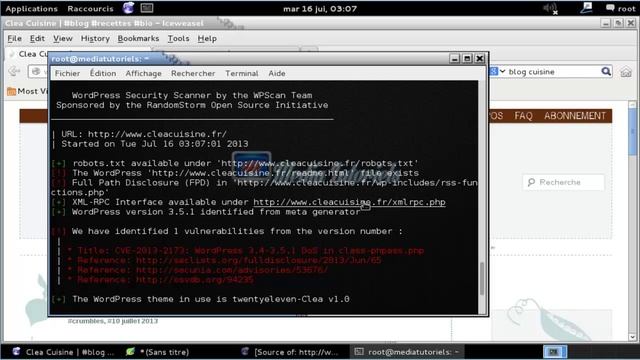640x360 pixels.
Task: Open the root user chat menu
Action: pos(621,8)
